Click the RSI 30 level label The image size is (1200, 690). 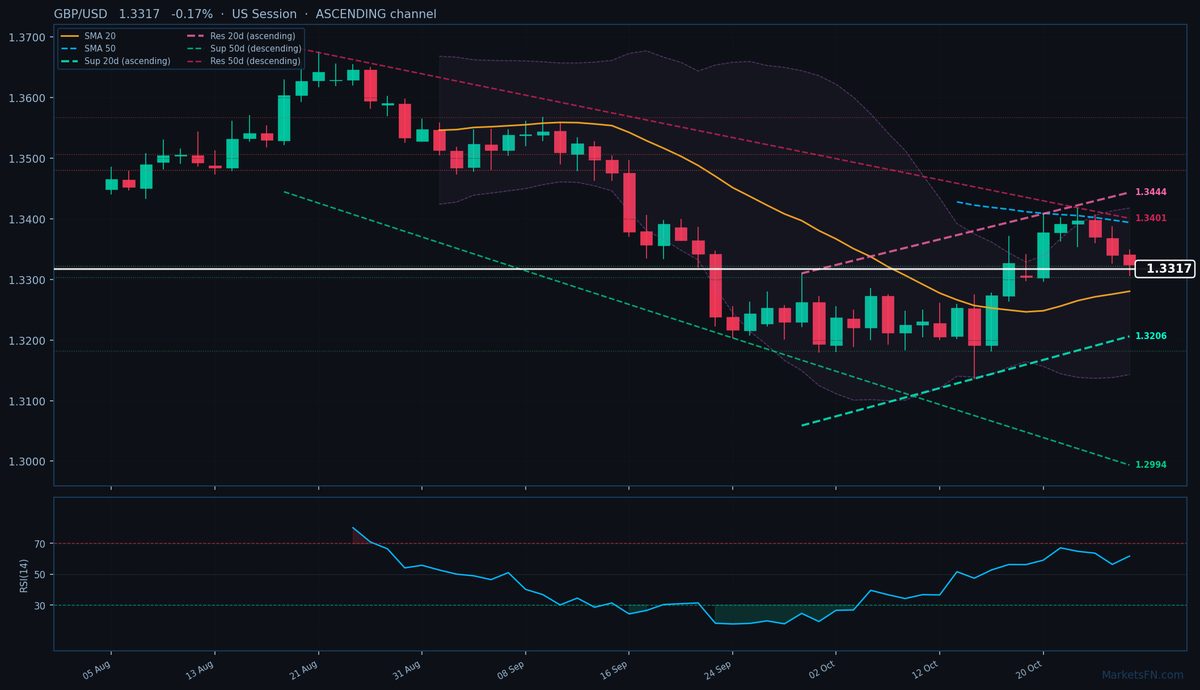pyautogui.click(x=39, y=605)
